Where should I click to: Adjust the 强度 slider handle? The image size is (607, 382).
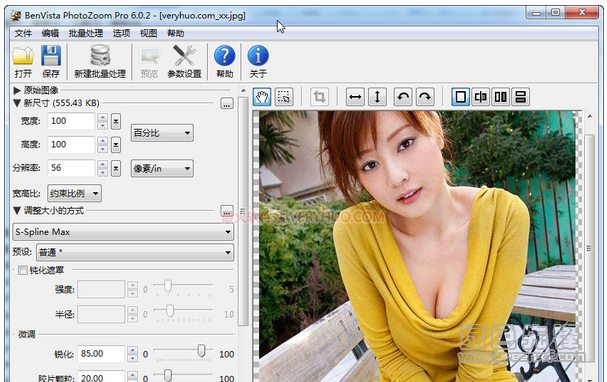(x=168, y=286)
